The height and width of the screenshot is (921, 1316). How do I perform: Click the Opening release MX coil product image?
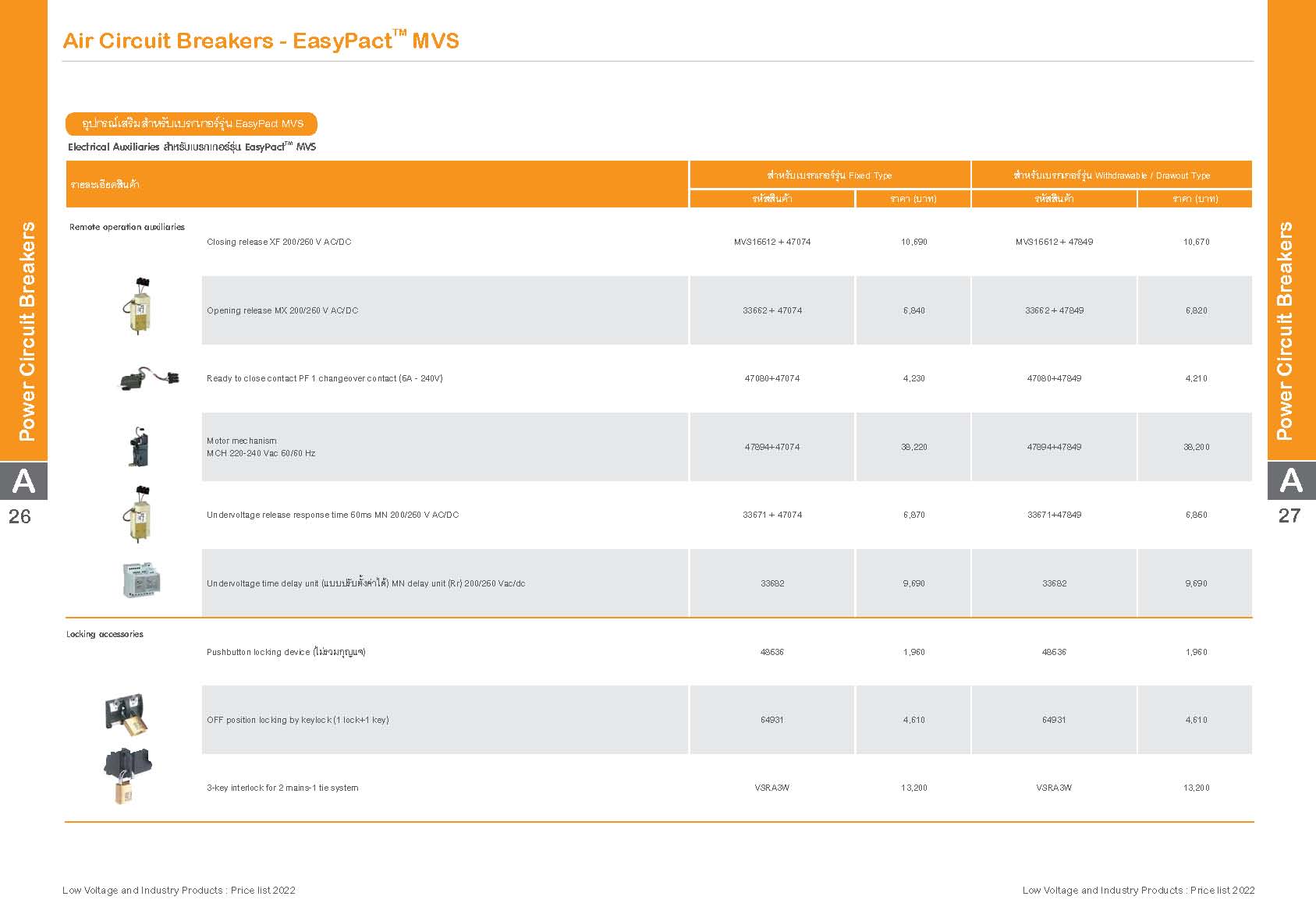pyautogui.click(x=139, y=306)
